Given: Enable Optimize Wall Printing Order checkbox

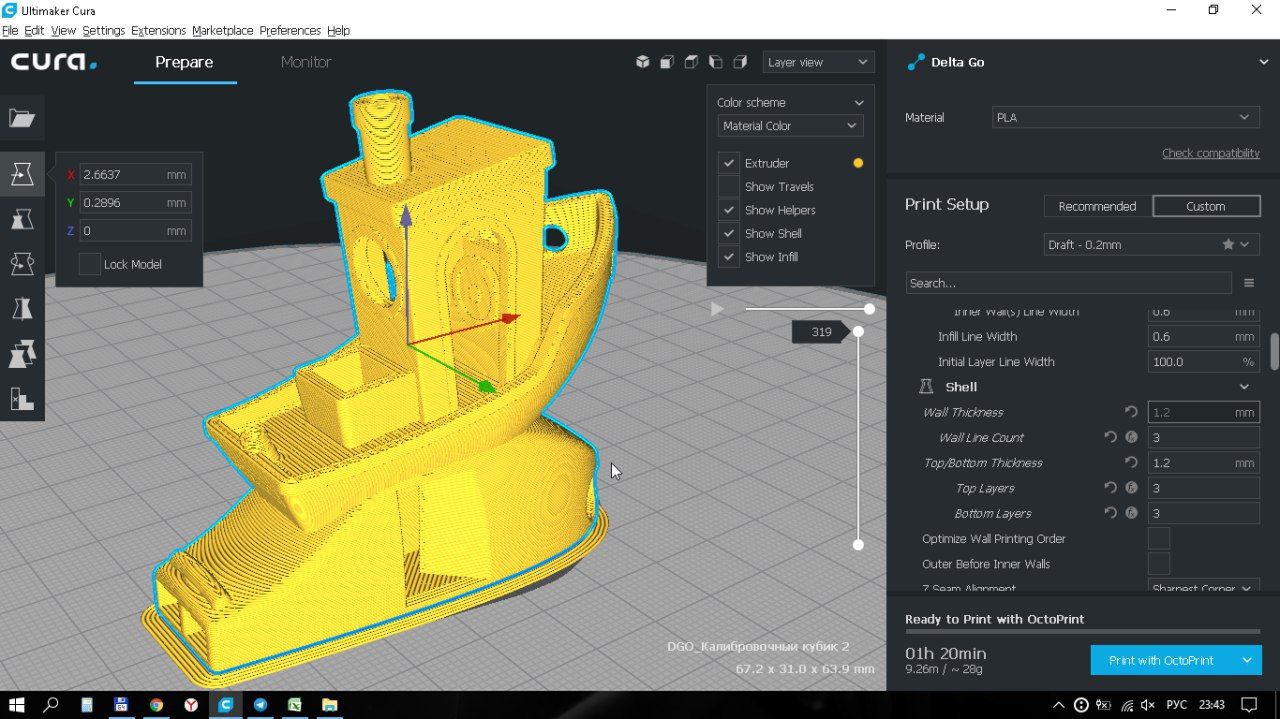Looking at the screenshot, I should 1159,539.
